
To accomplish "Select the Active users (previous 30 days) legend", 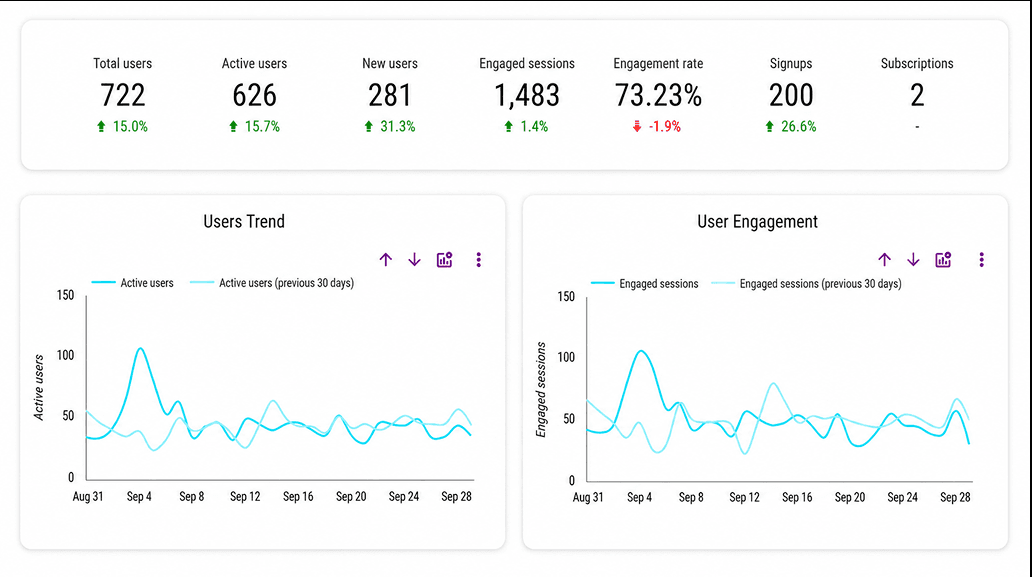I will click(x=272, y=283).
